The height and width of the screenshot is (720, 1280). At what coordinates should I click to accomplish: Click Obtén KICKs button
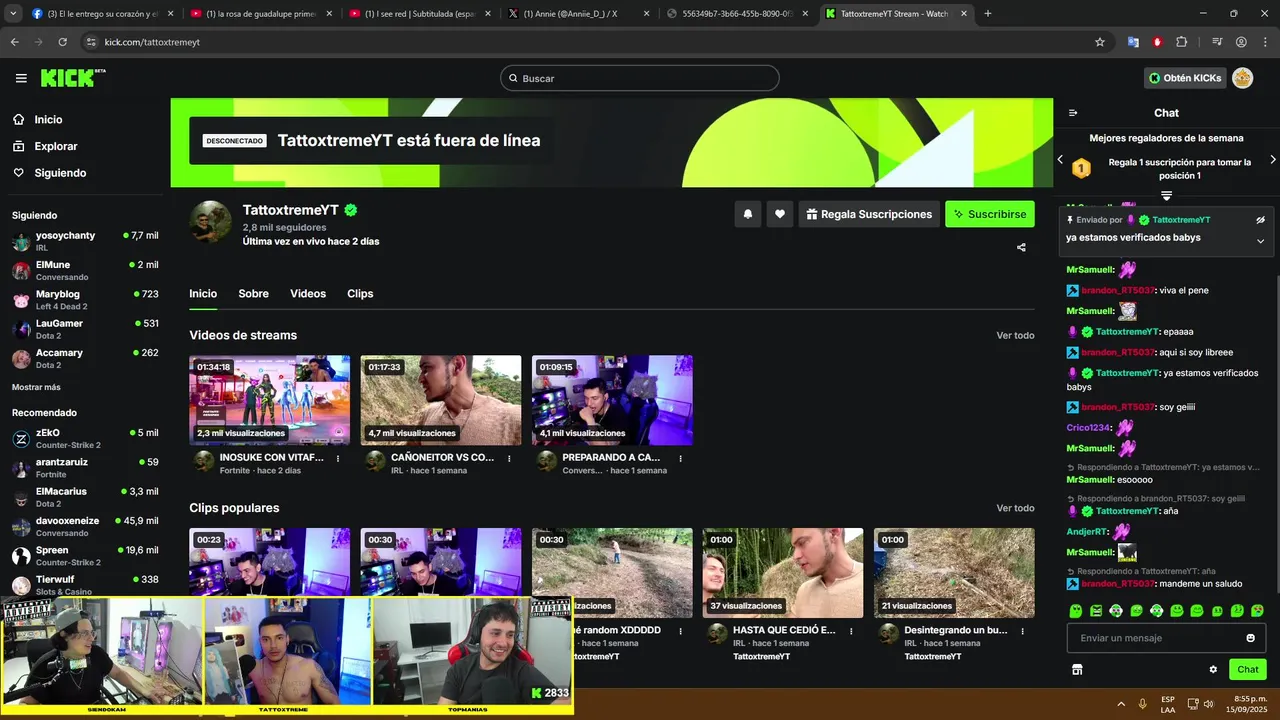tap(1185, 78)
